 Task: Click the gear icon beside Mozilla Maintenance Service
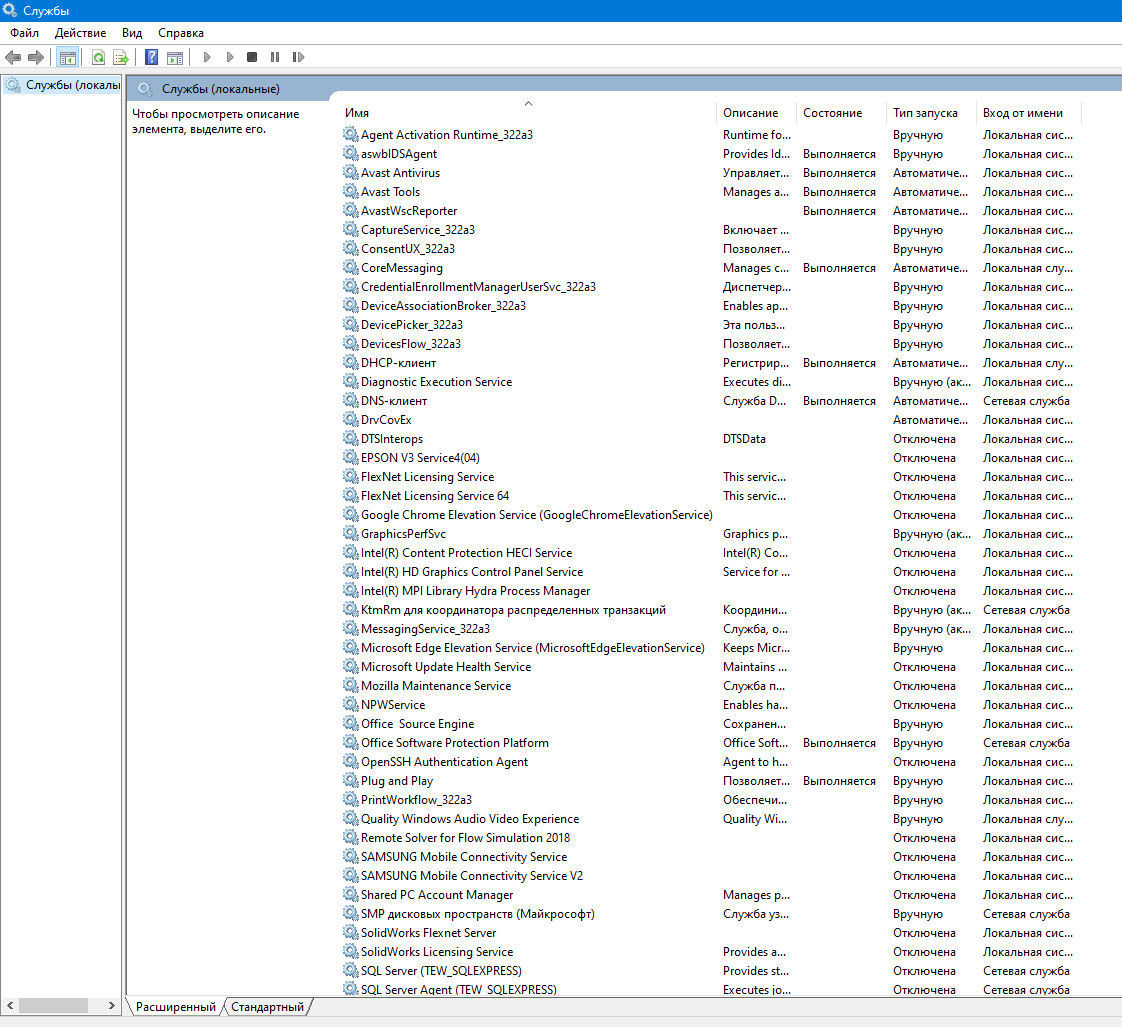tap(350, 685)
